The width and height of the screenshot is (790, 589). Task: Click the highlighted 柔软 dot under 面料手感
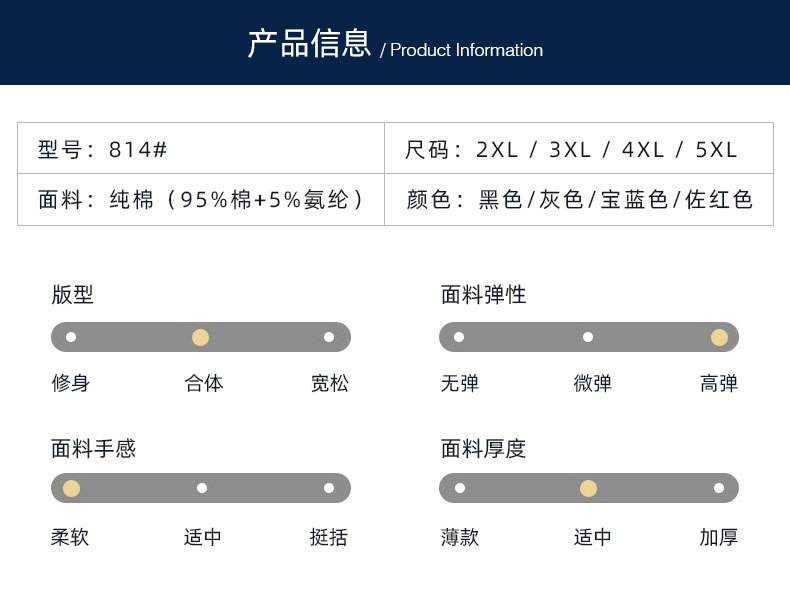71,488
